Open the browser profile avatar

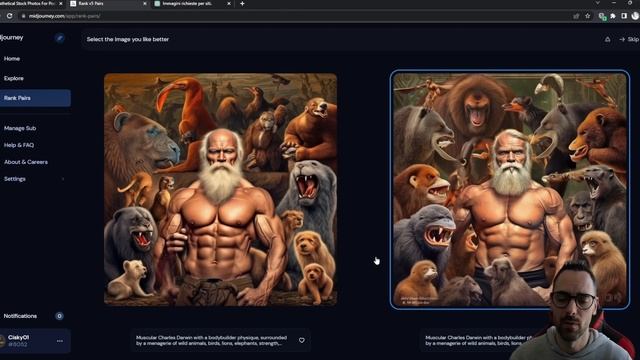(635, 16)
